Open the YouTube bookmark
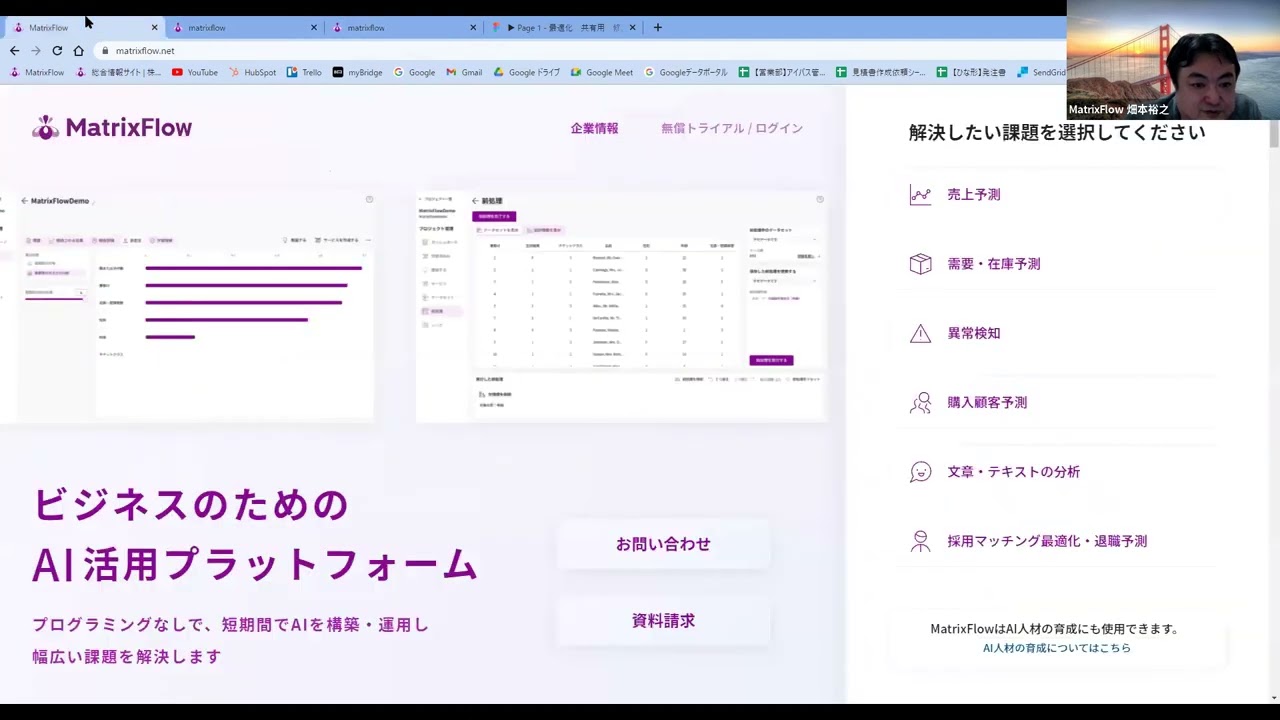The image size is (1280, 720). click(194, 72)
